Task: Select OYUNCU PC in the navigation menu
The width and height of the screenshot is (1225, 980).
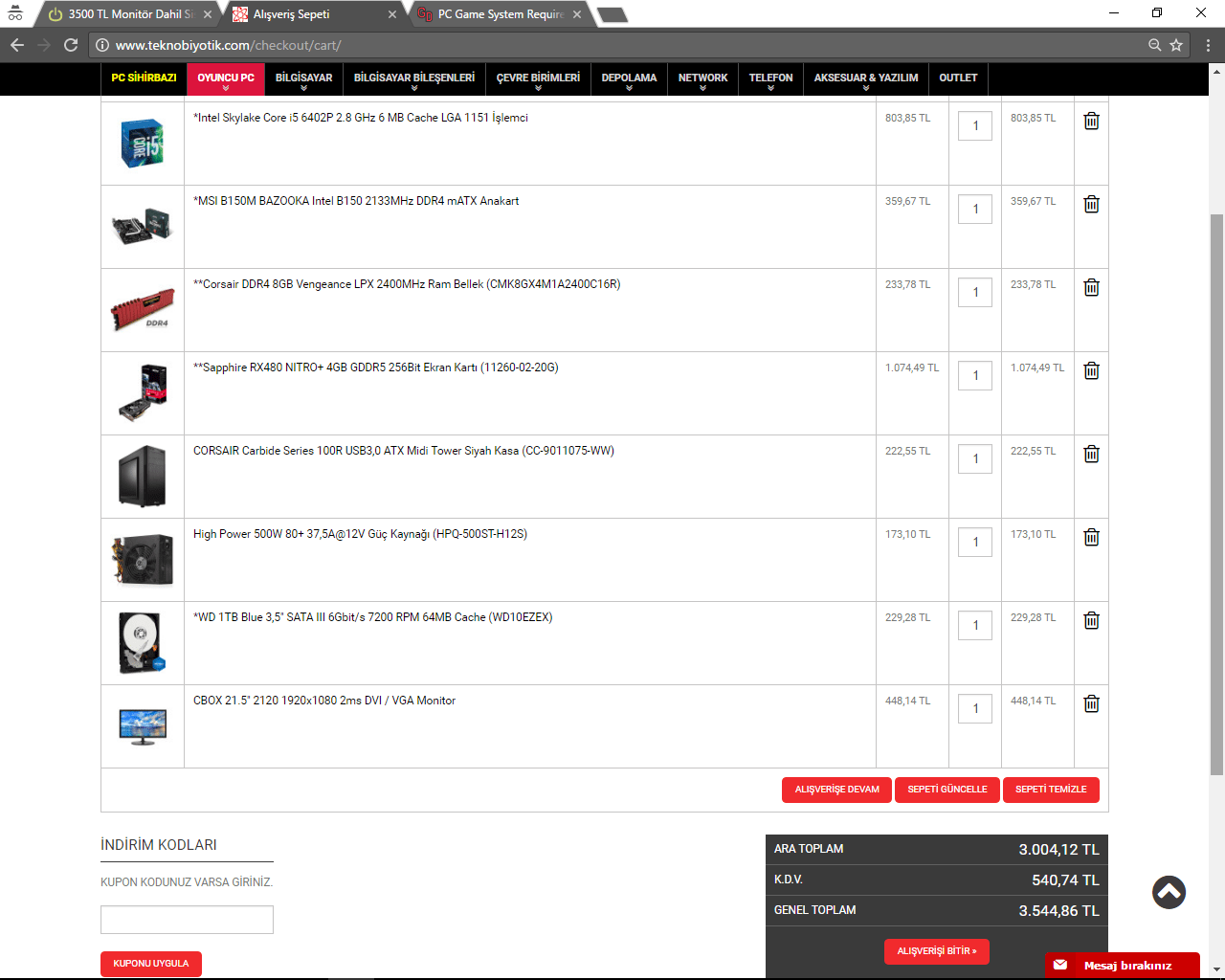Action: 225,78
